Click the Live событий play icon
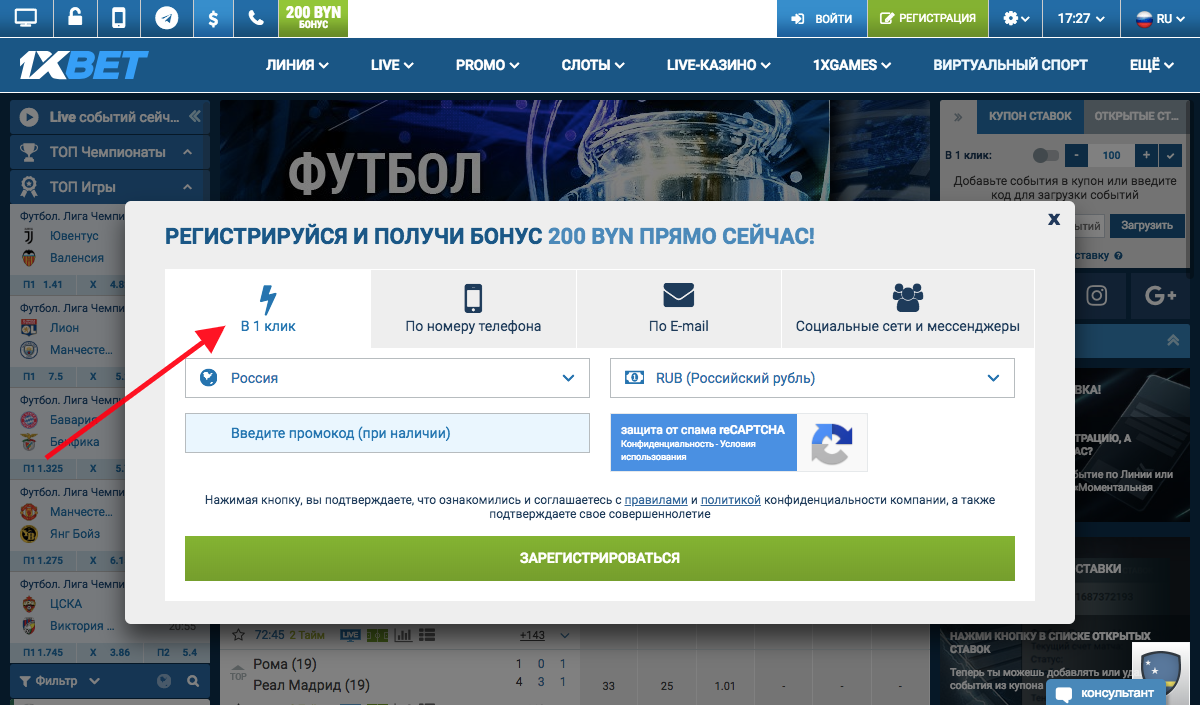This screenshot has height=705, width=1200. [x=29, y=117]
